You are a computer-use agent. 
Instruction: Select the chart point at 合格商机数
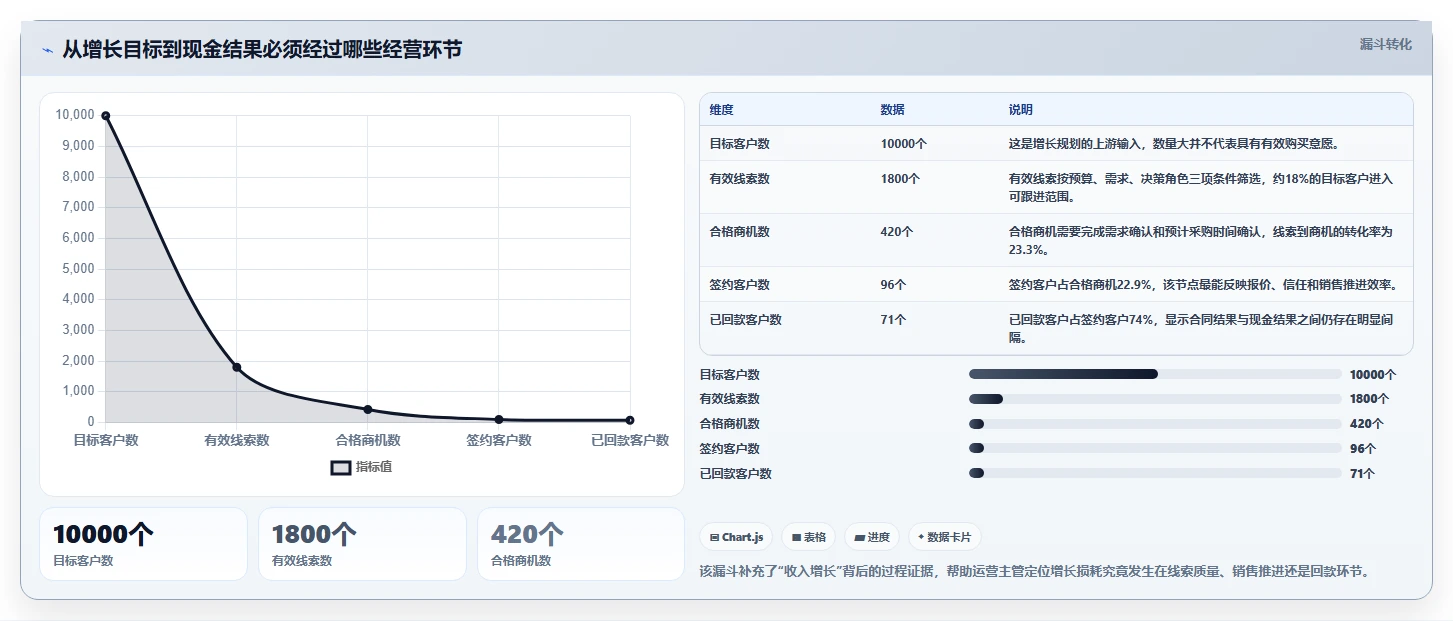click(368, 409)
